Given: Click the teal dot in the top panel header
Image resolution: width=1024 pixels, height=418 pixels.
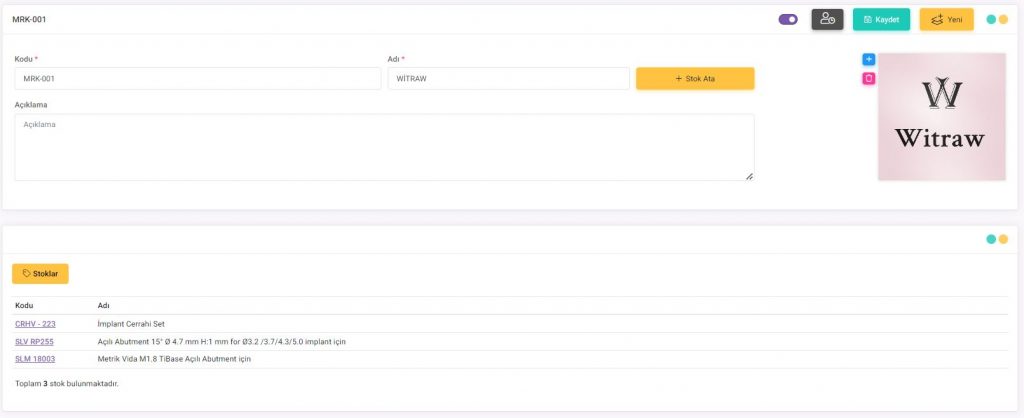Looking at the screenshot, I should (x=991, y=19).
